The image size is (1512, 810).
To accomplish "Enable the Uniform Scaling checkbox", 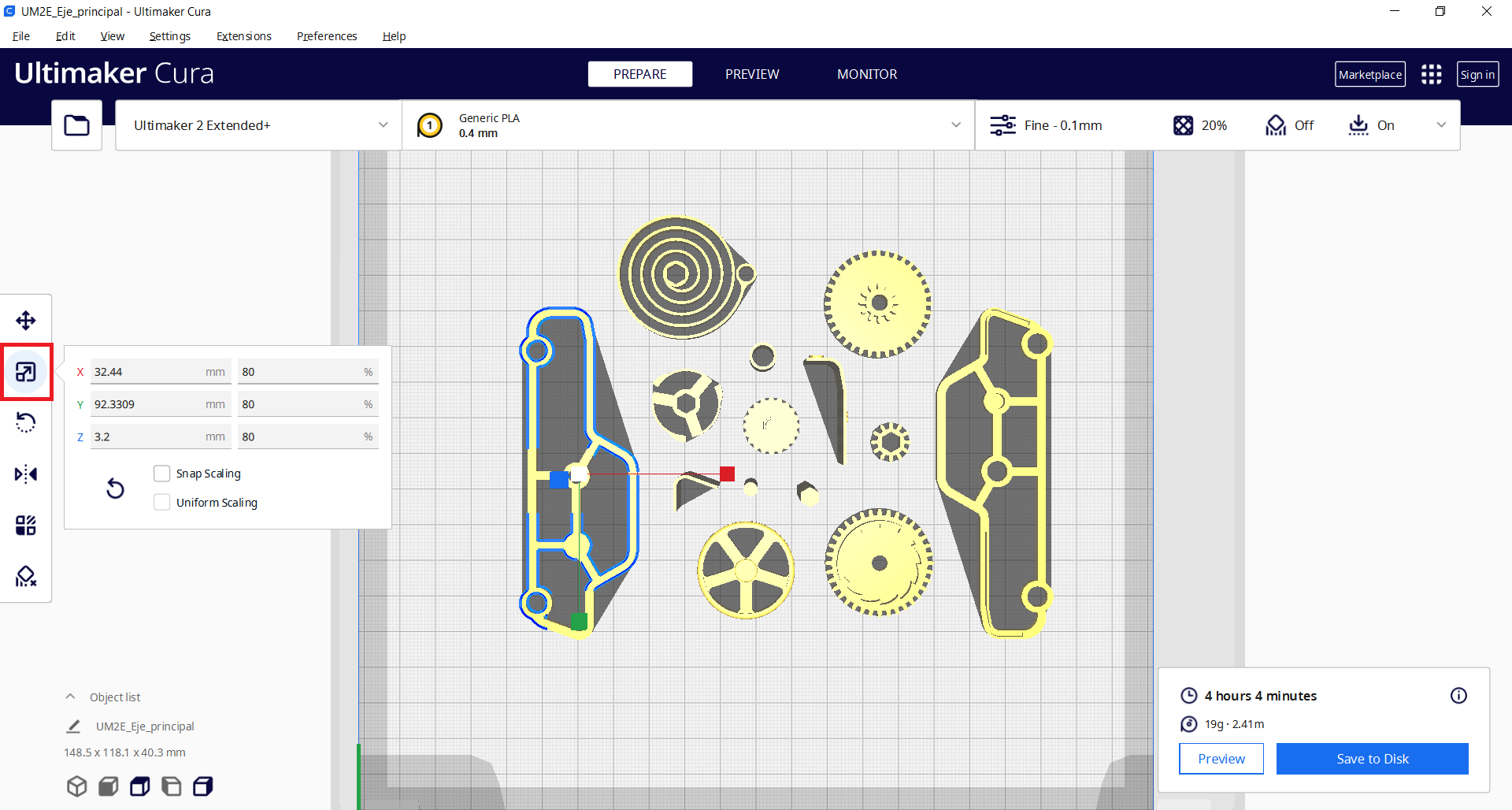I will tap(162, 503).
